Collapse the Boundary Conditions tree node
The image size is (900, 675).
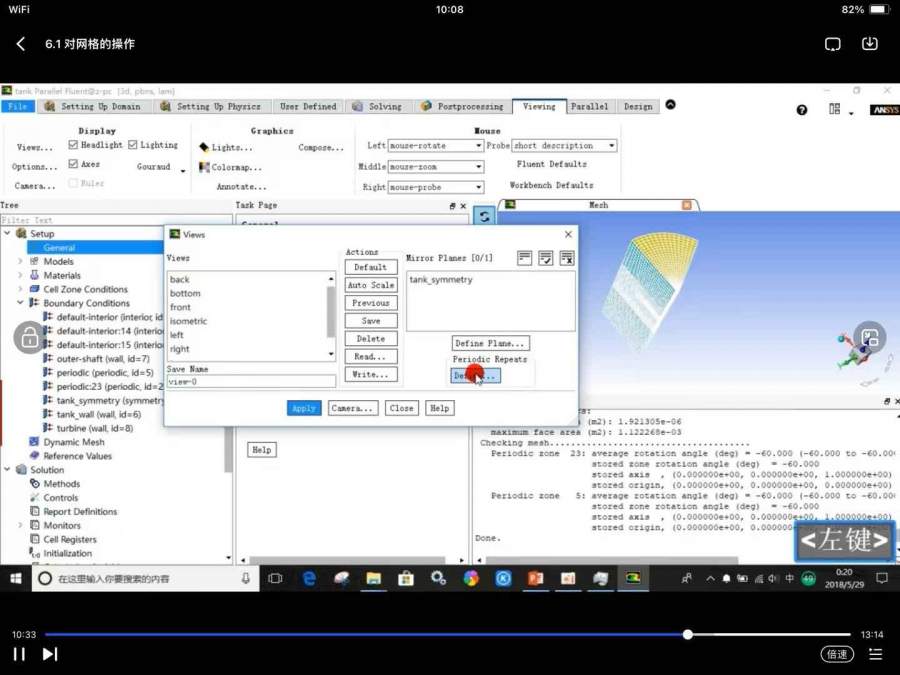point(20,303)
